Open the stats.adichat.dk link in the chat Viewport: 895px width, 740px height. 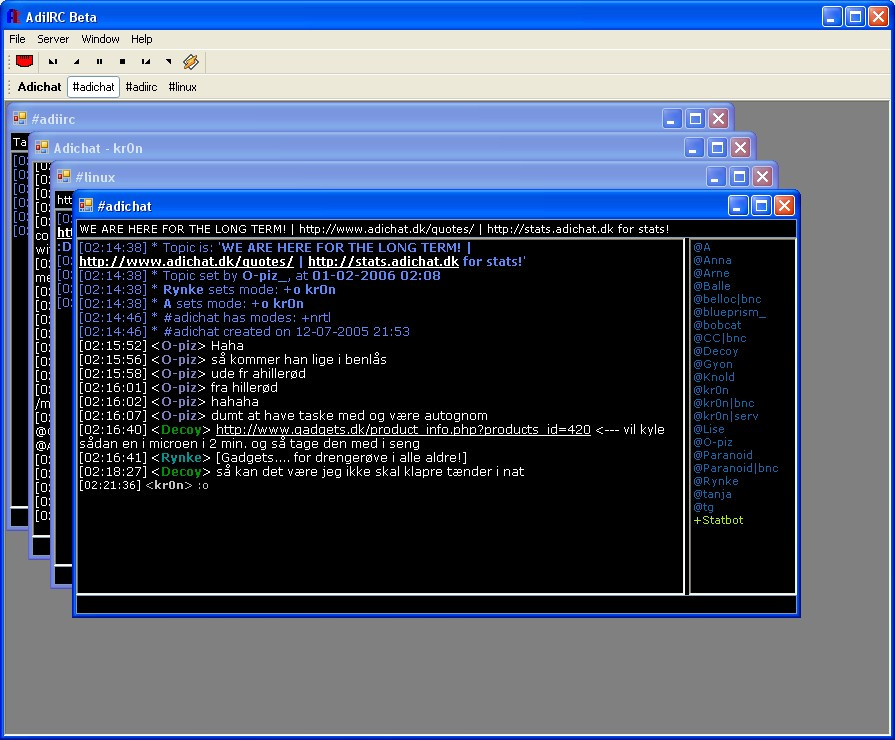(384, 262)
